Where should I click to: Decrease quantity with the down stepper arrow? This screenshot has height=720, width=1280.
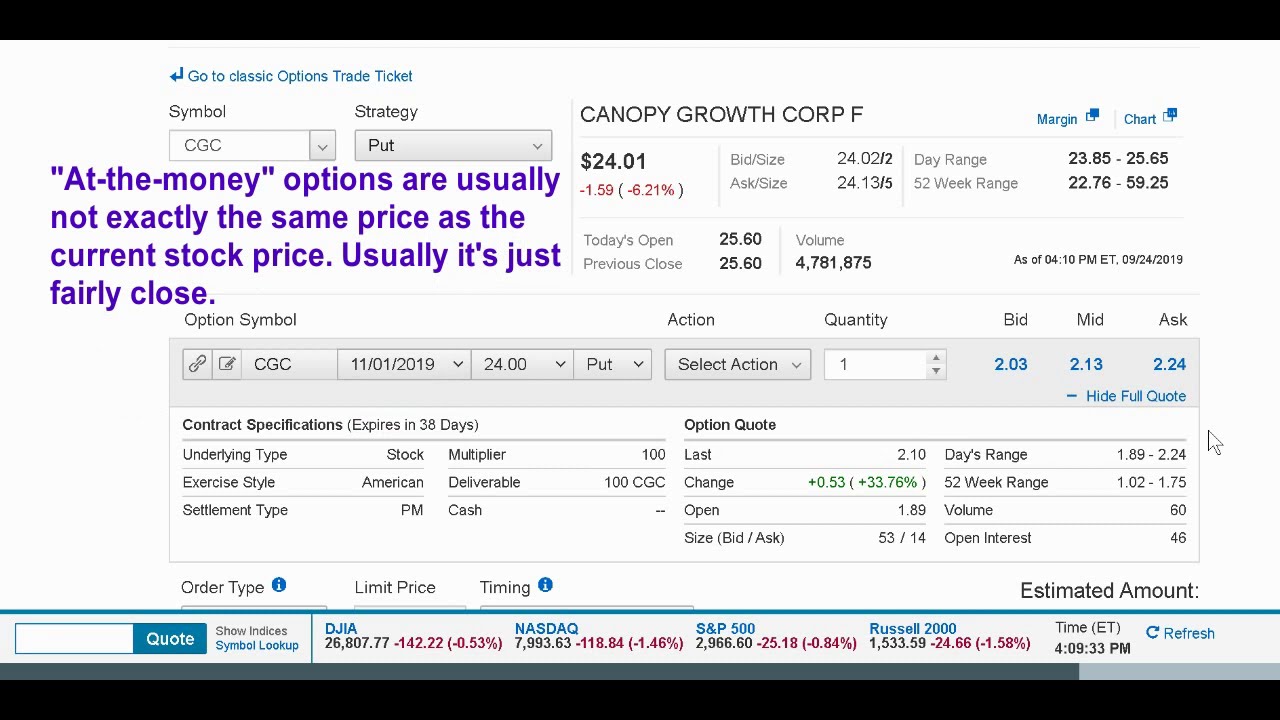(936, 371)
